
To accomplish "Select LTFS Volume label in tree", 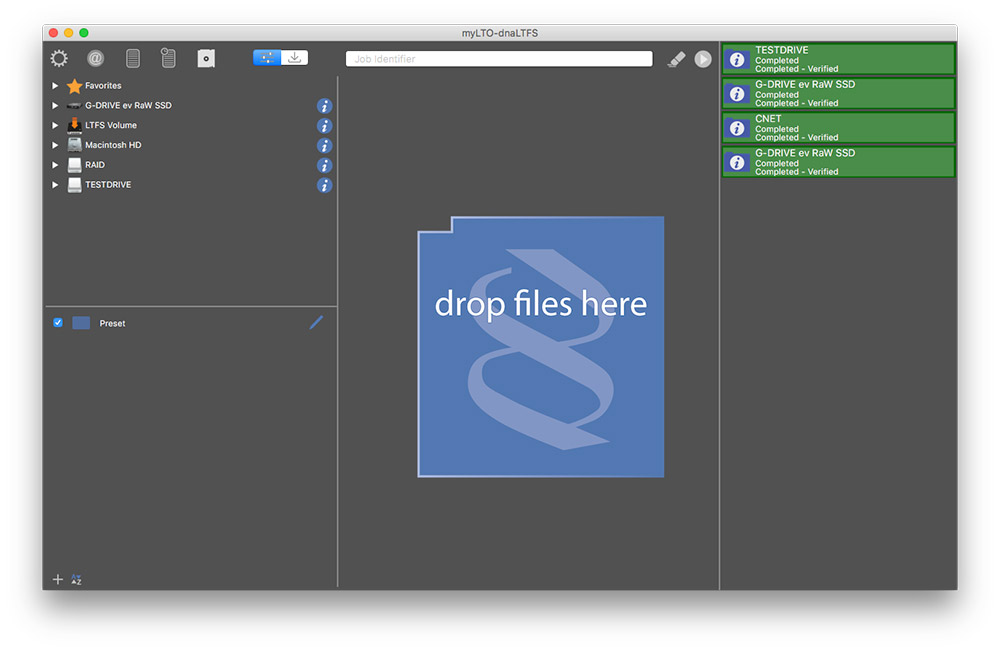I will 111,125.
